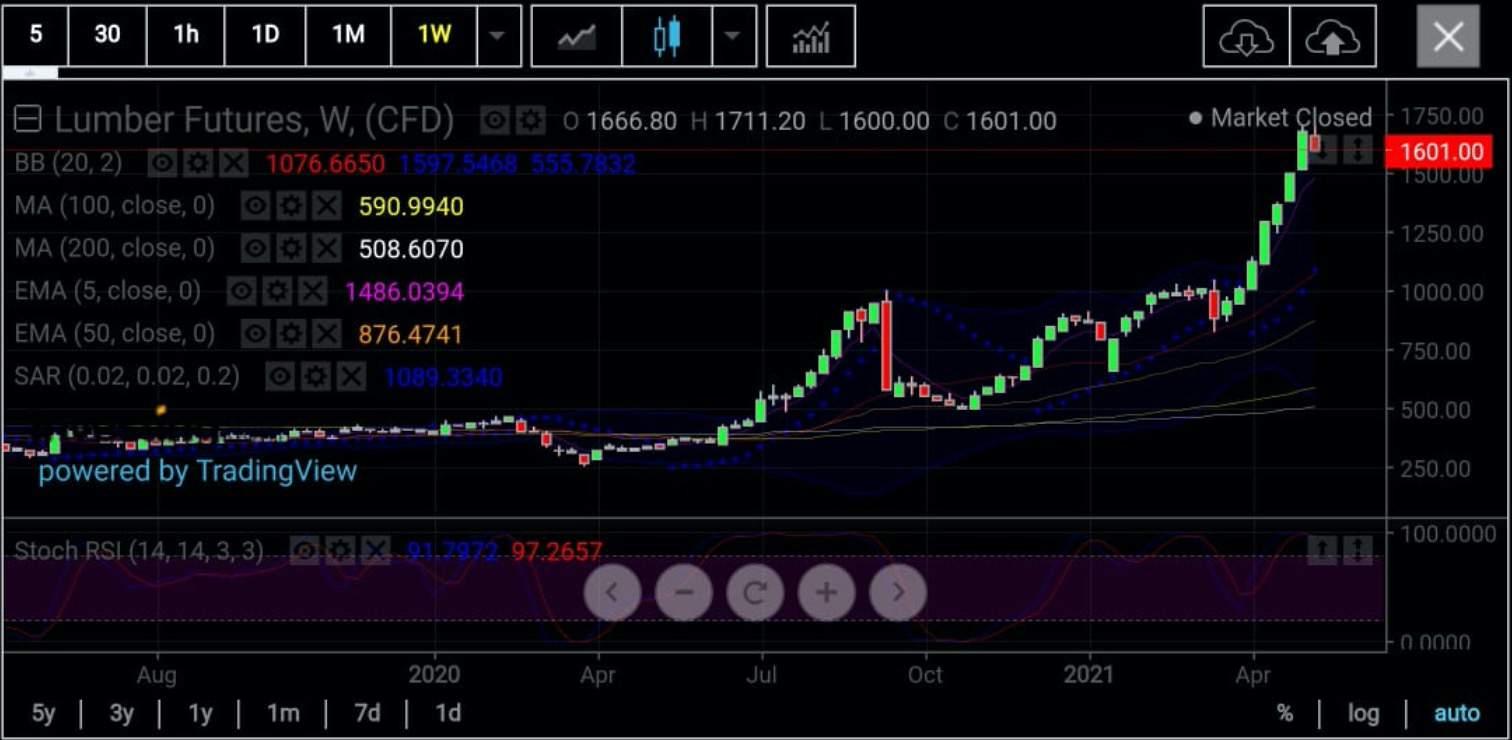Open the indicators chart button

(811, 36)
